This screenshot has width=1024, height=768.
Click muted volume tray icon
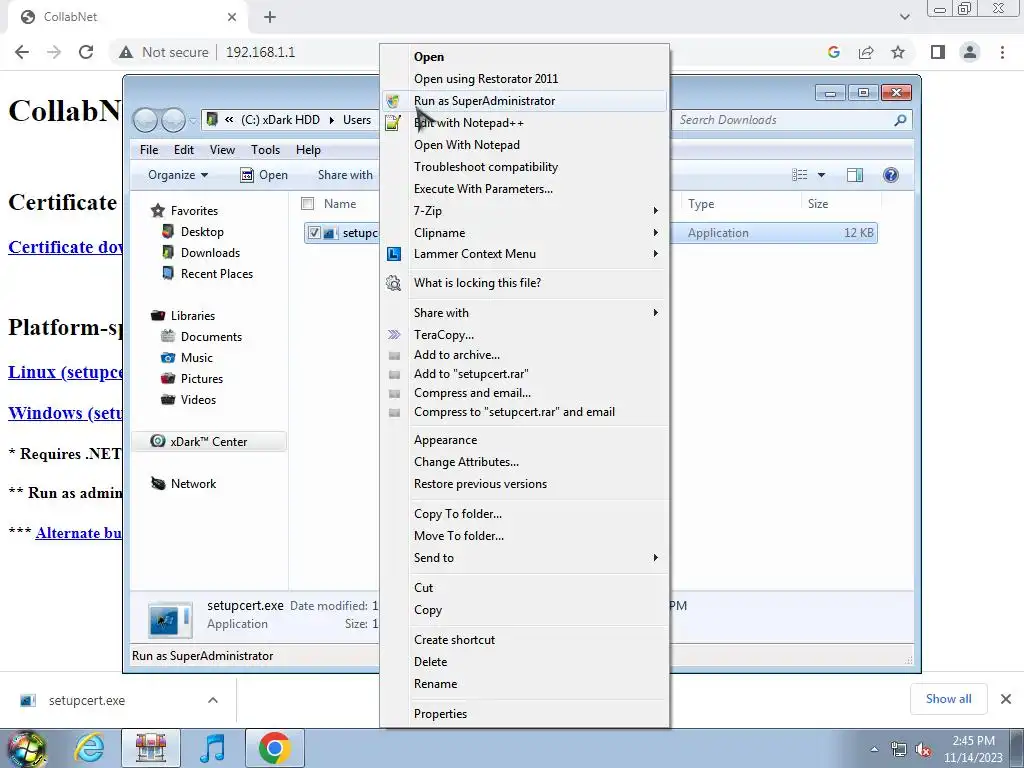923,750
